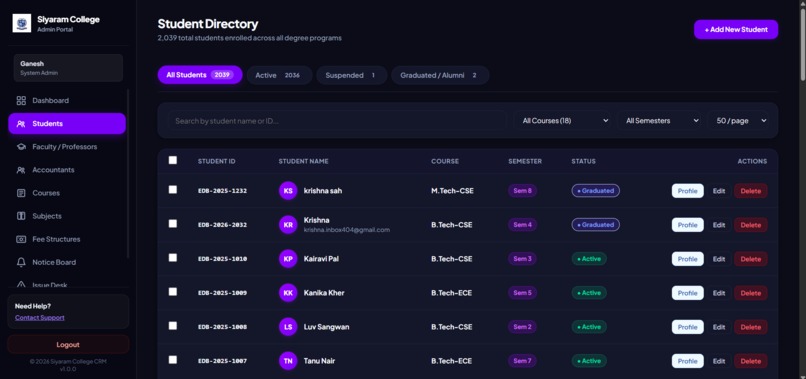806x379 pixels.
Task: Open the All Courses (18) dropdown
Action: (564, 121)
